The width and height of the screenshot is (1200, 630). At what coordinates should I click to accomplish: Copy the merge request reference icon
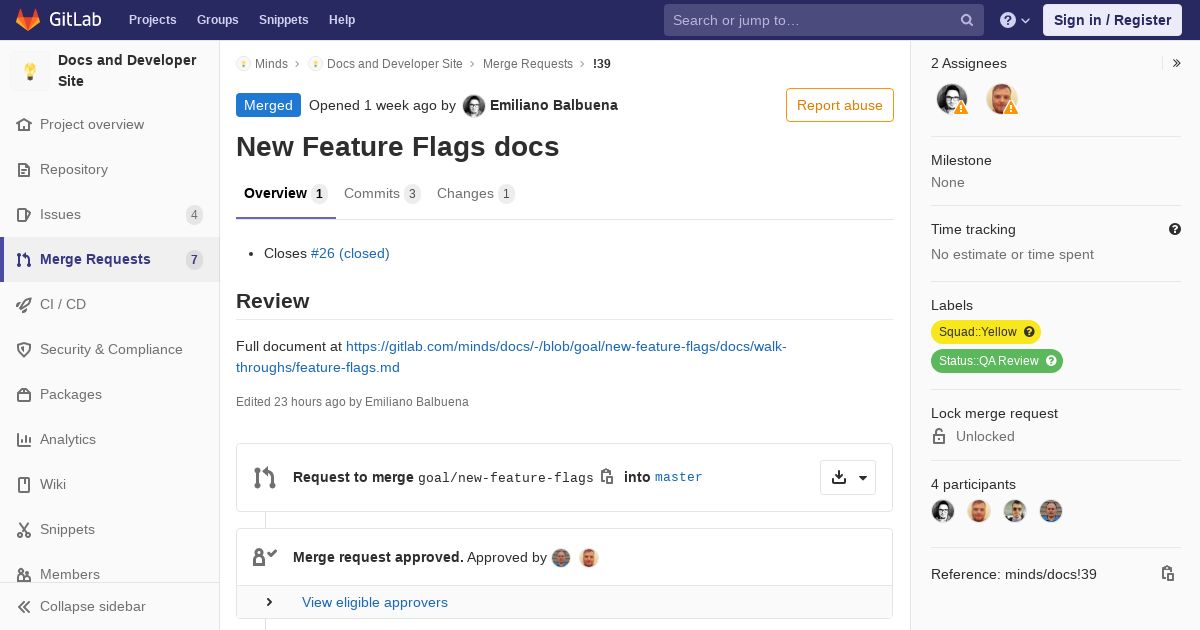pyautogui.click(x=1167, y=574)
